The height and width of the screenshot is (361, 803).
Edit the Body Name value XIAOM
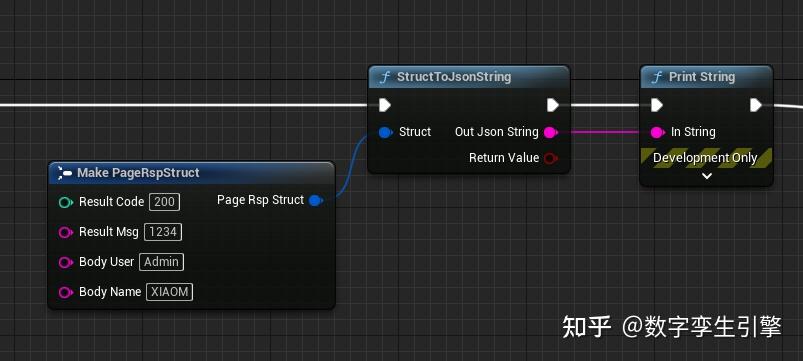pyautogui.click(x=170, y=292)
